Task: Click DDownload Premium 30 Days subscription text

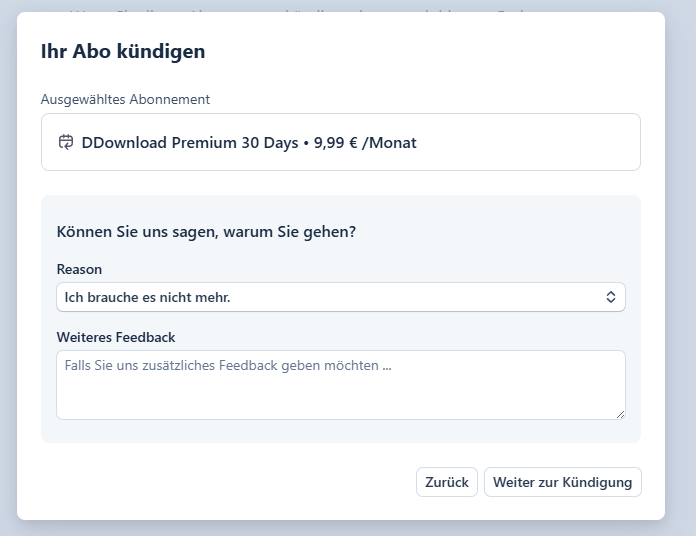Action: [x=249, y=142]
